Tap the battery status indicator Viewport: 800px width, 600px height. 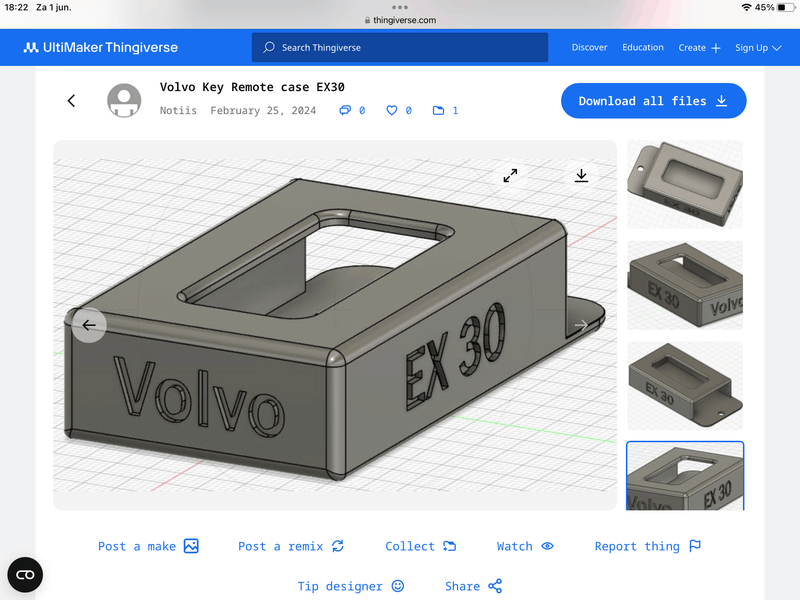point(775,7)
